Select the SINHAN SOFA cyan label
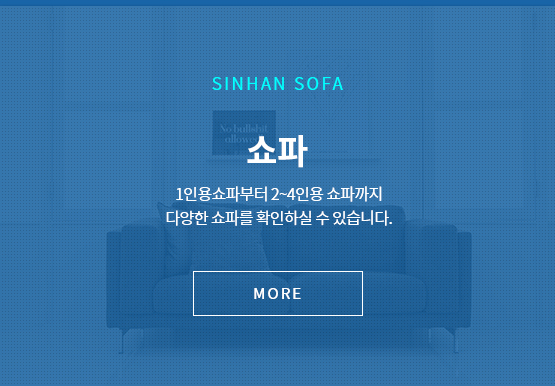Screen dimensions: 555x386 [x=278, y=84]
